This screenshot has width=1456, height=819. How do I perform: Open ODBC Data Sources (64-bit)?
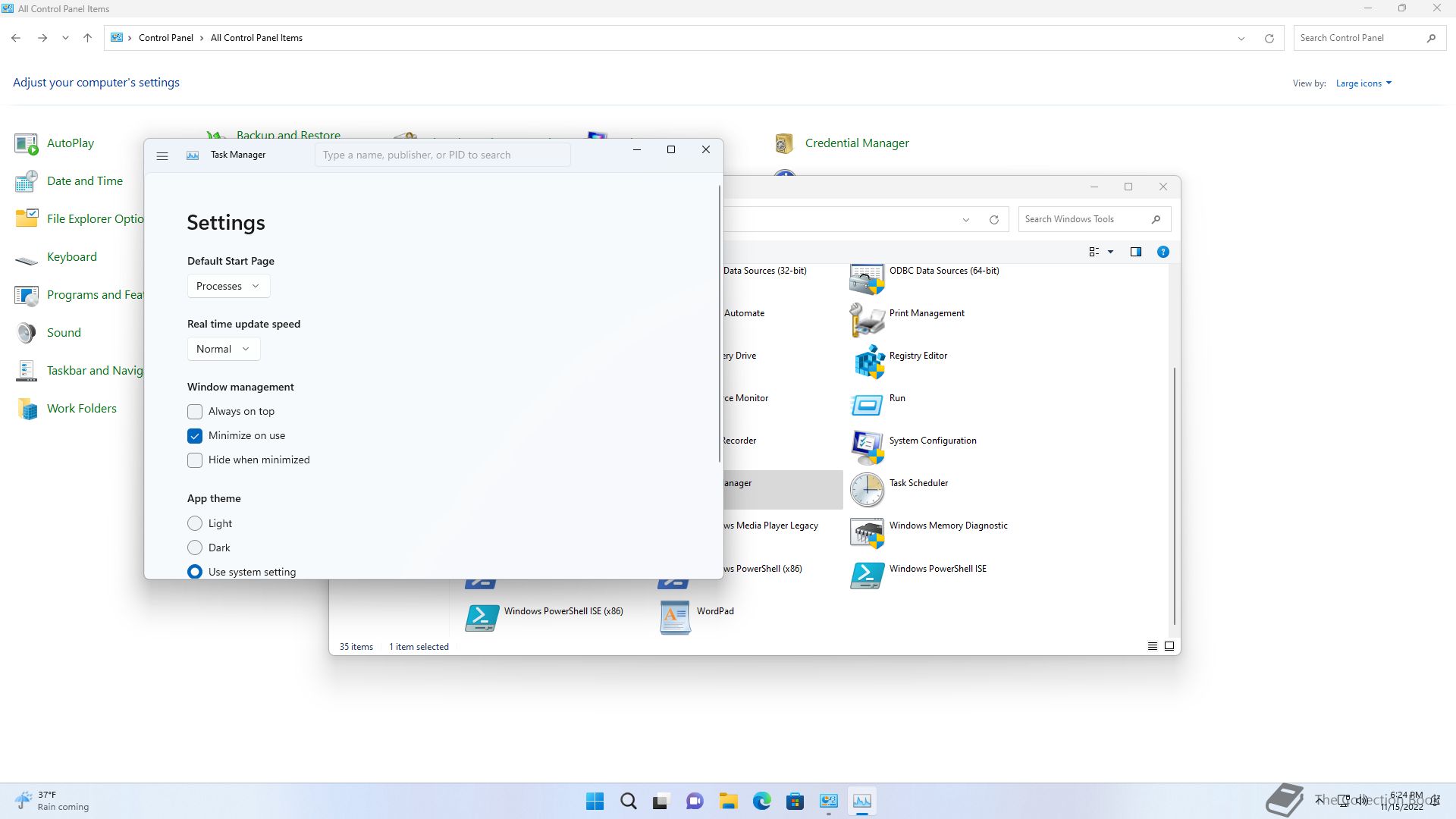925,277
